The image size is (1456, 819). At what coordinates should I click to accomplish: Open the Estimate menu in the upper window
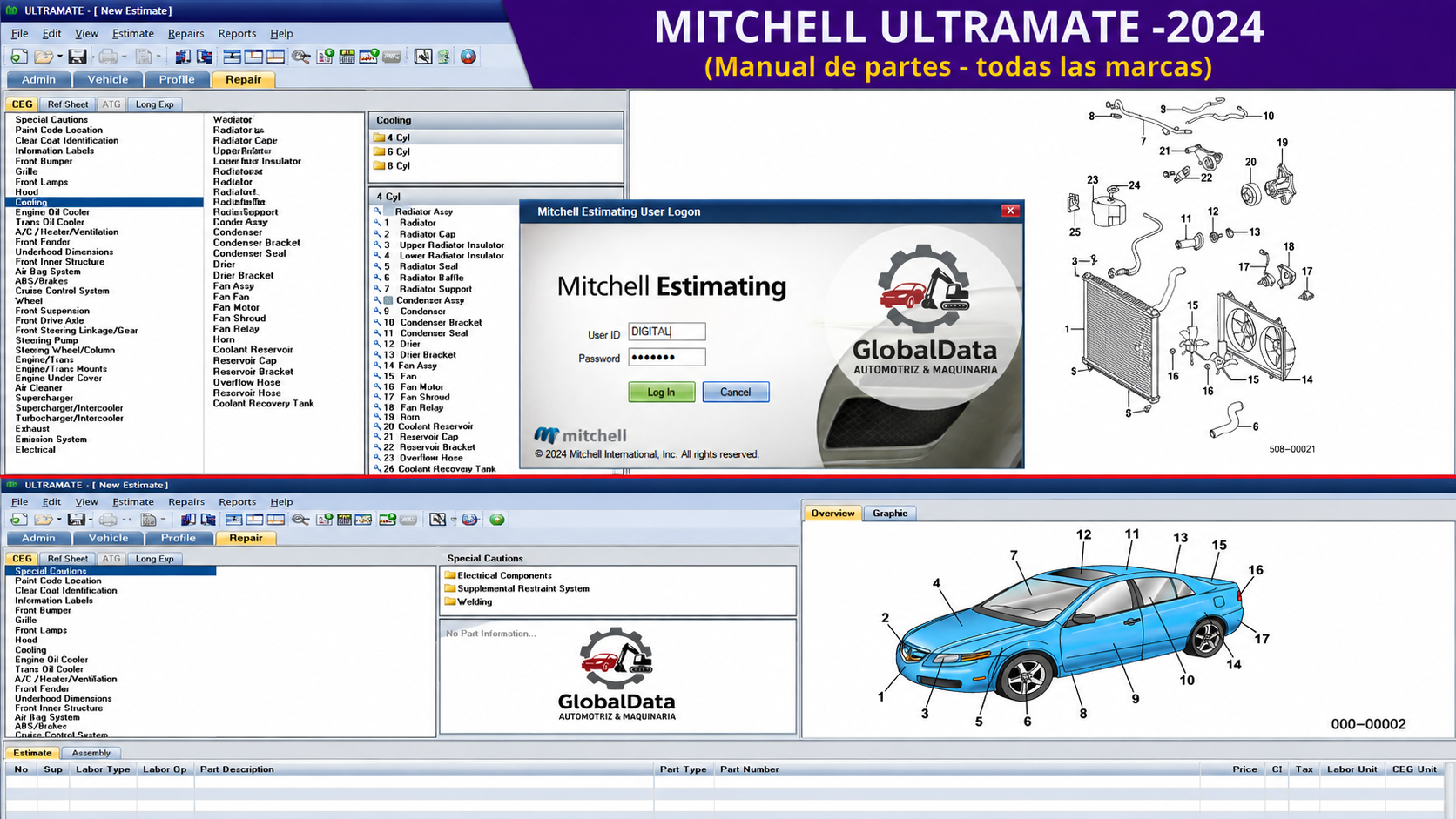[x=133, y=33]
